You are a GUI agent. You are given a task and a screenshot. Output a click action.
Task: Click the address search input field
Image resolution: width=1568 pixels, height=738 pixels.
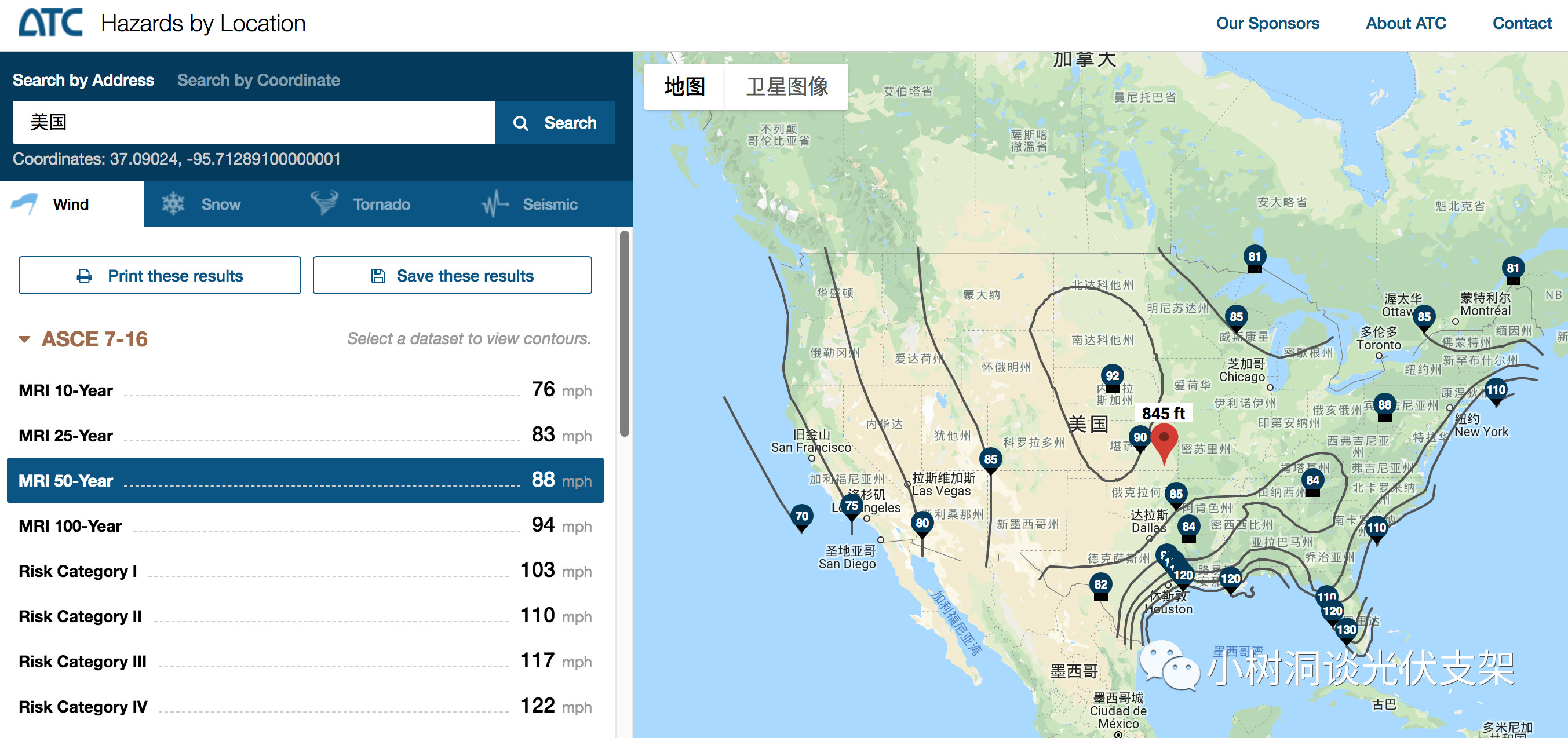pos(254,123)
